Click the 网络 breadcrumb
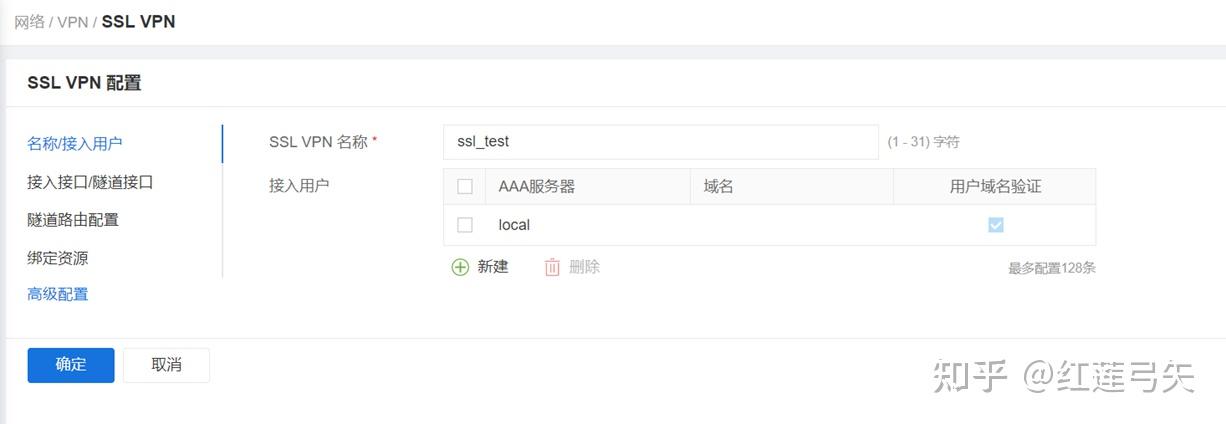Image resolution: width=1226 pixels, height=424 pixels. tap(29, 22)
